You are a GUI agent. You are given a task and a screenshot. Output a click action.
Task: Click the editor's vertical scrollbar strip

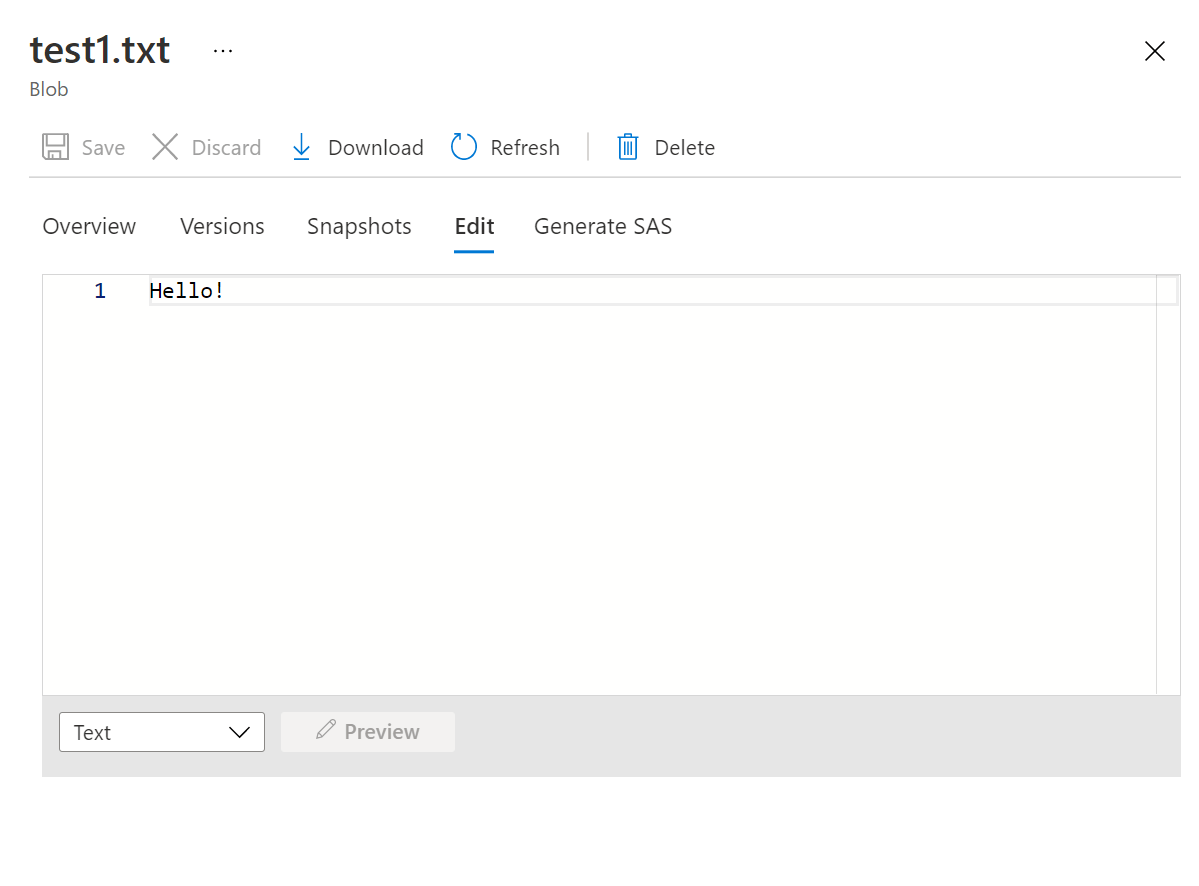[x=1168, y=485]
